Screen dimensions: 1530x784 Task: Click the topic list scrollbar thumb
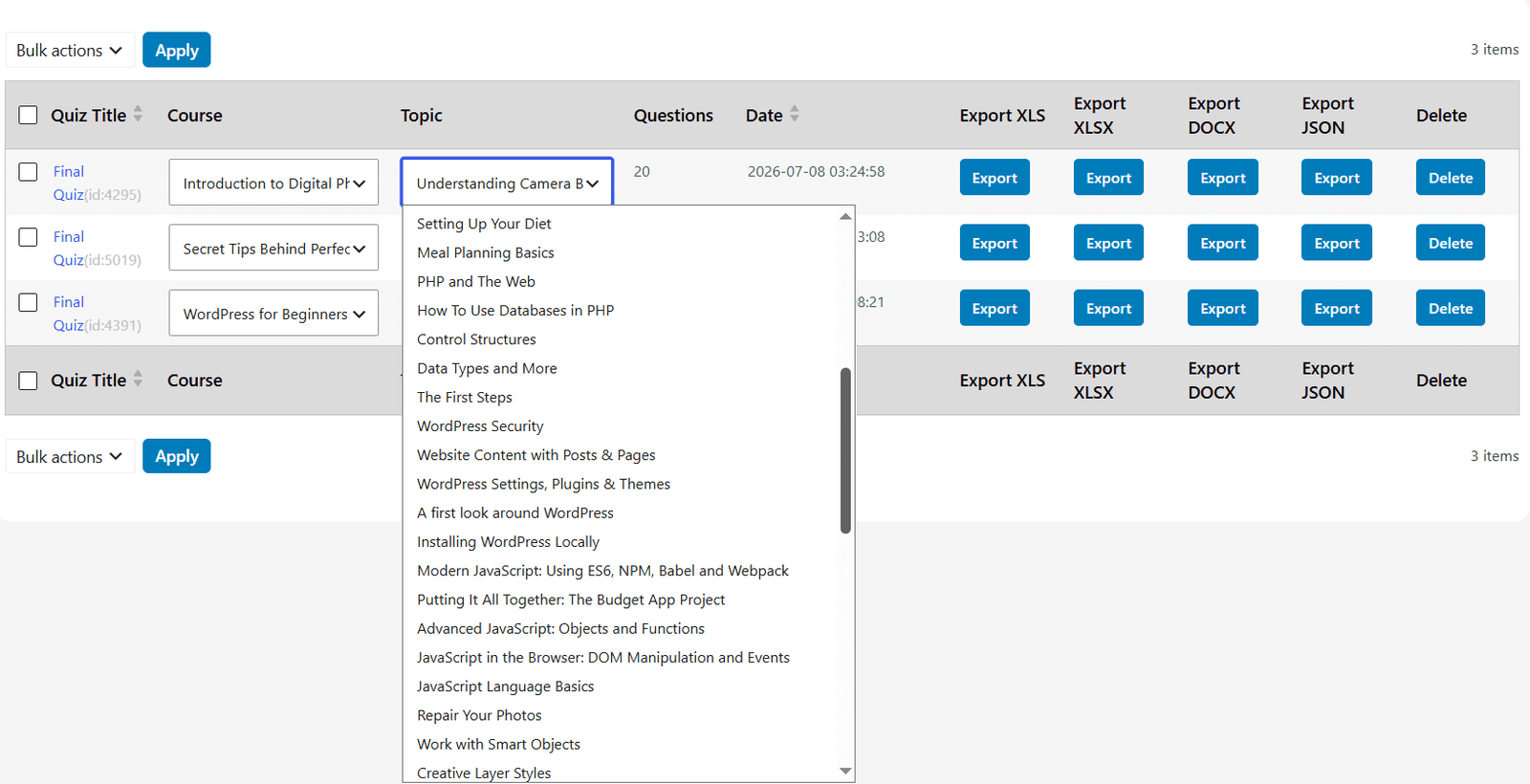[845, 450]
